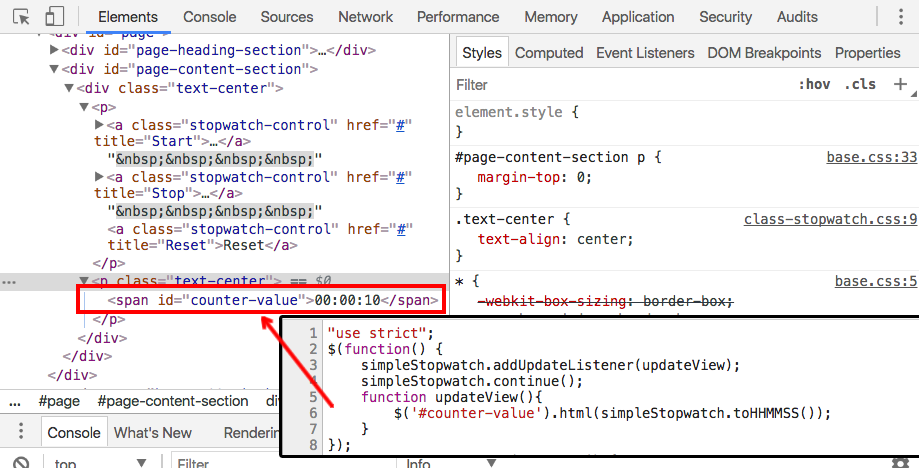This screenshot has height=468, width=919.
Task: Open the Sources tab
Action: 287,17
